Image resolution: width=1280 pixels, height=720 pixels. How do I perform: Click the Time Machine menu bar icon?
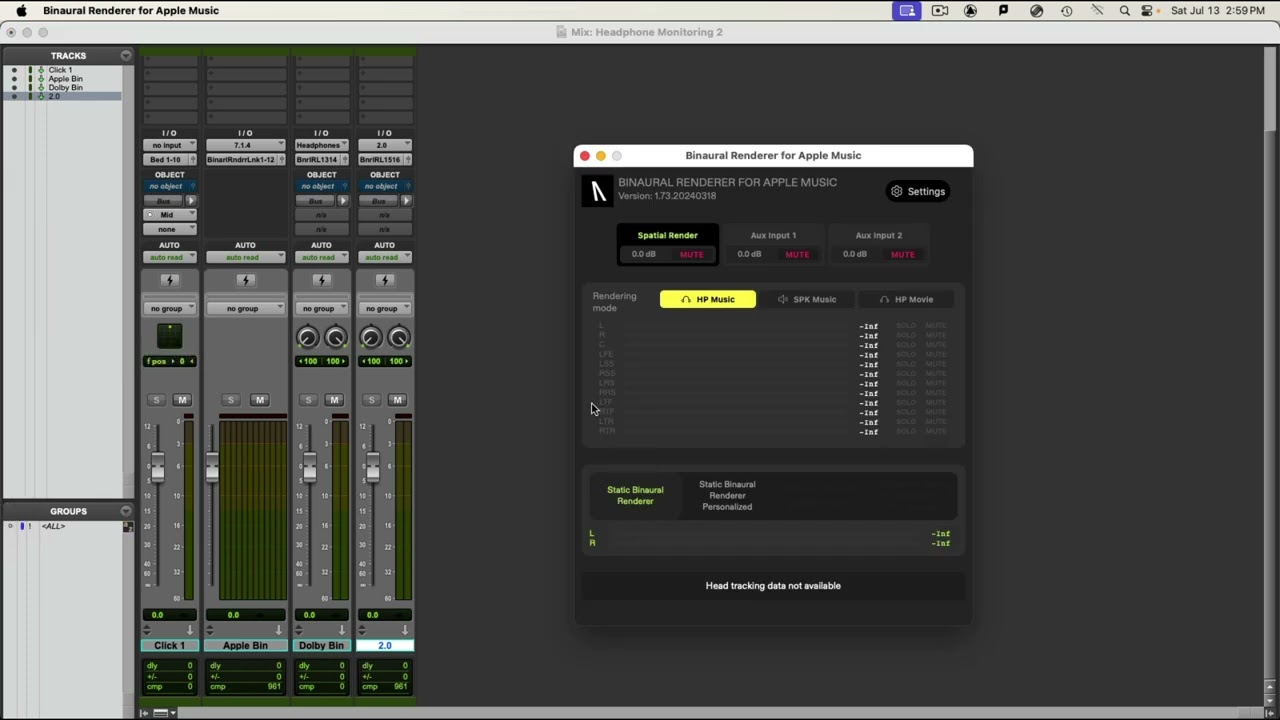tap(1067, 11)
